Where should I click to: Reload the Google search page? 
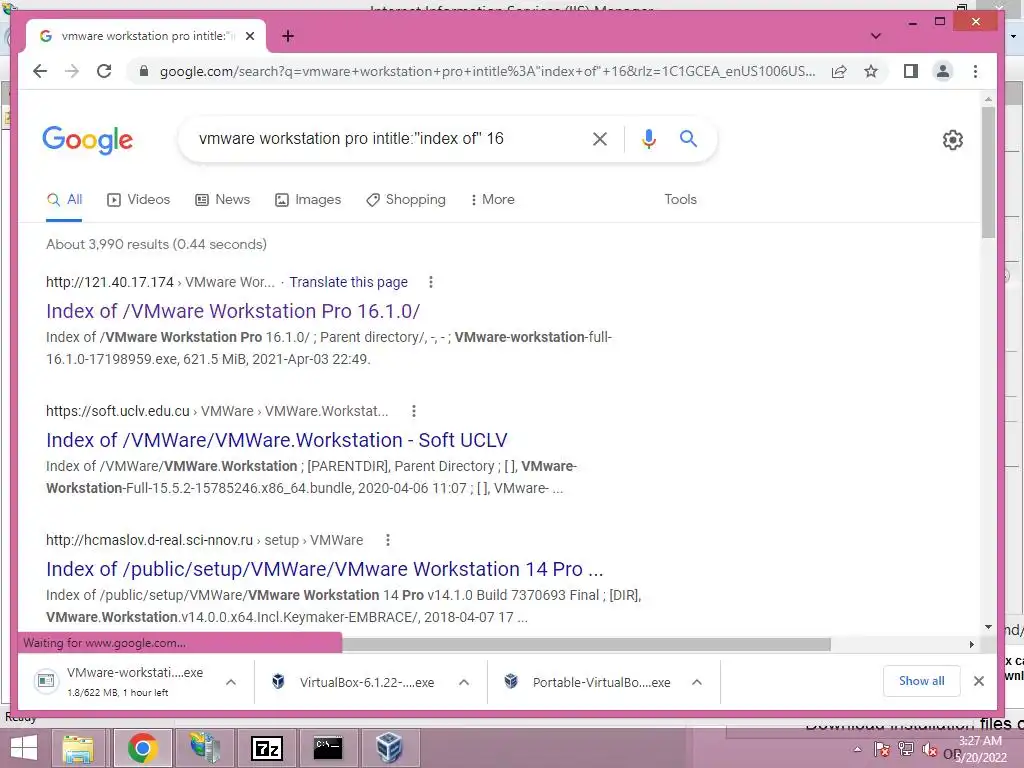click(104, 71)
